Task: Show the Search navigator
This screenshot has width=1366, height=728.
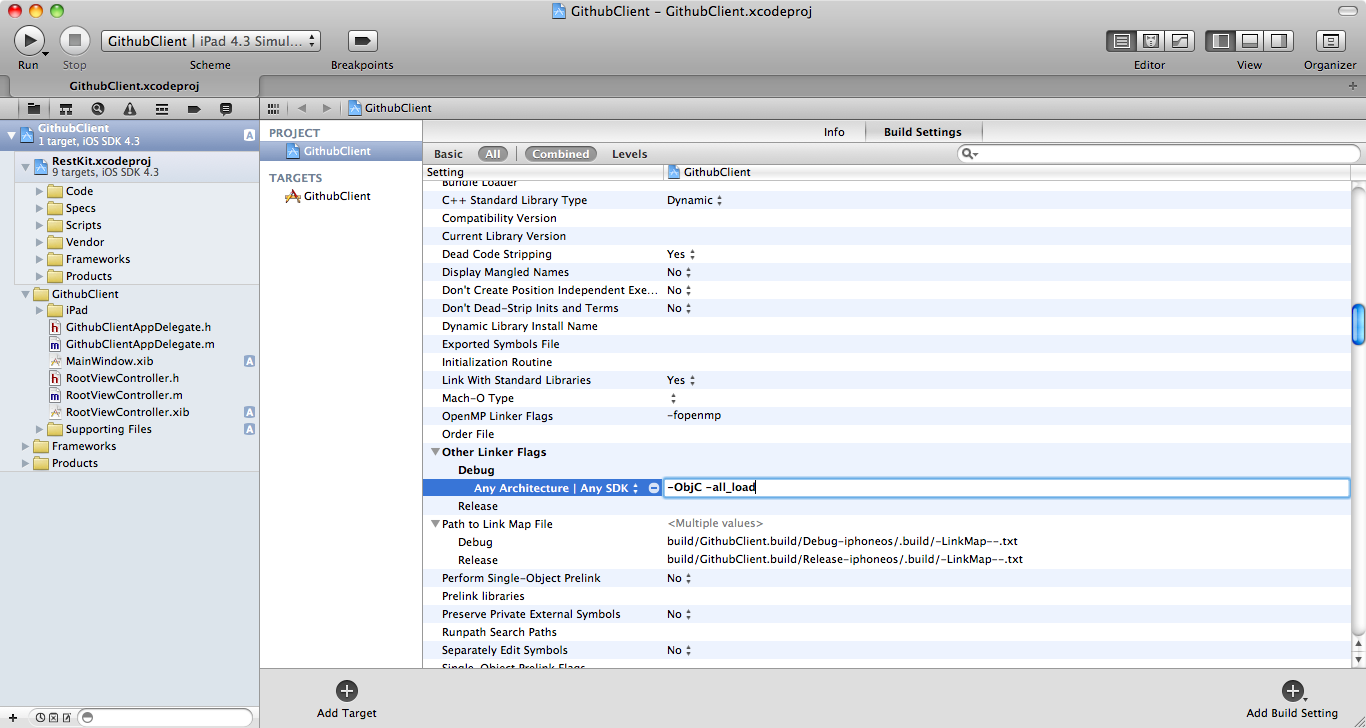Action: click(x=98, y=108)
